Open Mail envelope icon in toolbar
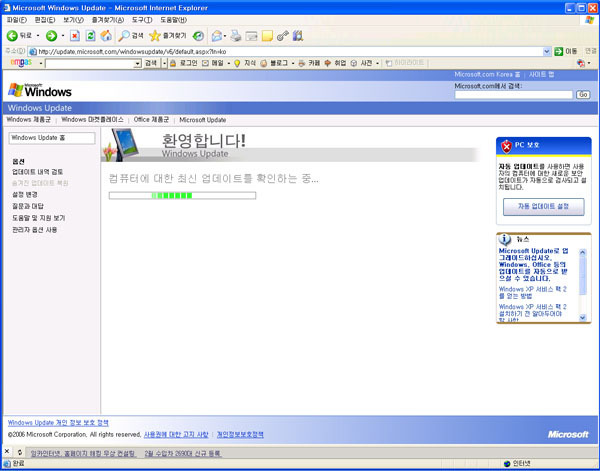600x471 pixels. [x=217, y=36]
